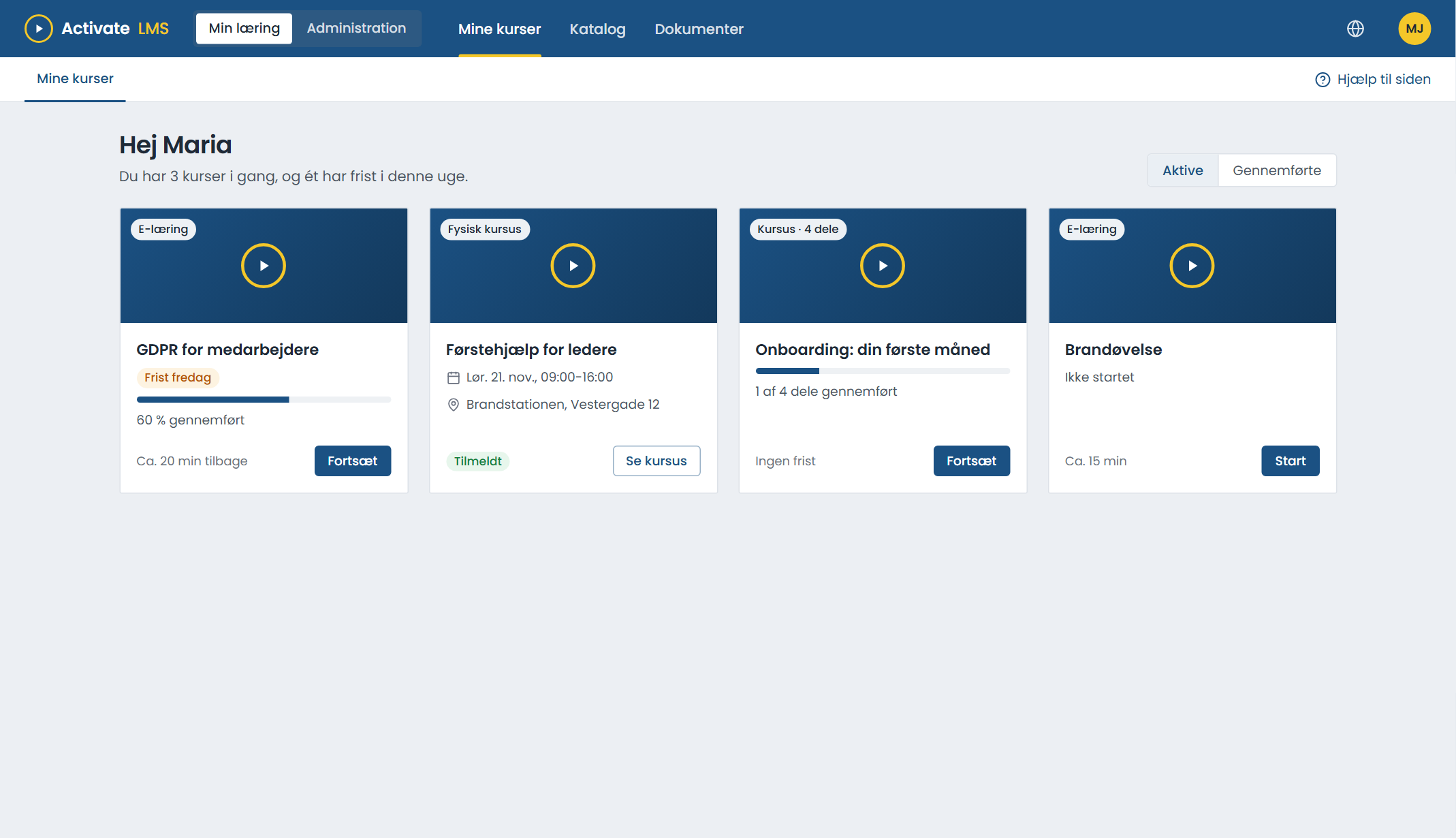Click the Ikke startet status text

[1099, 377]
